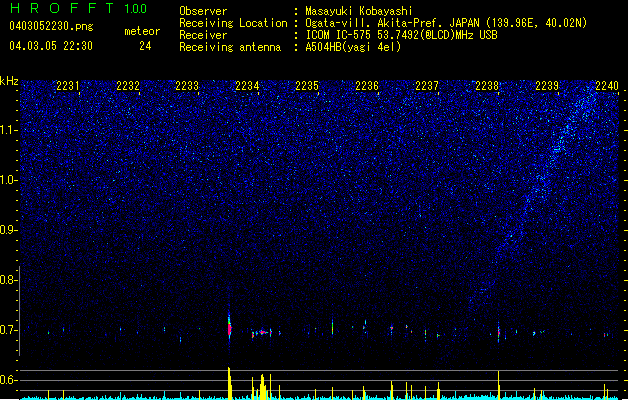This screenshot has height=400, width=629.
Task: Click the 2237 time marker
Action: 427,85
